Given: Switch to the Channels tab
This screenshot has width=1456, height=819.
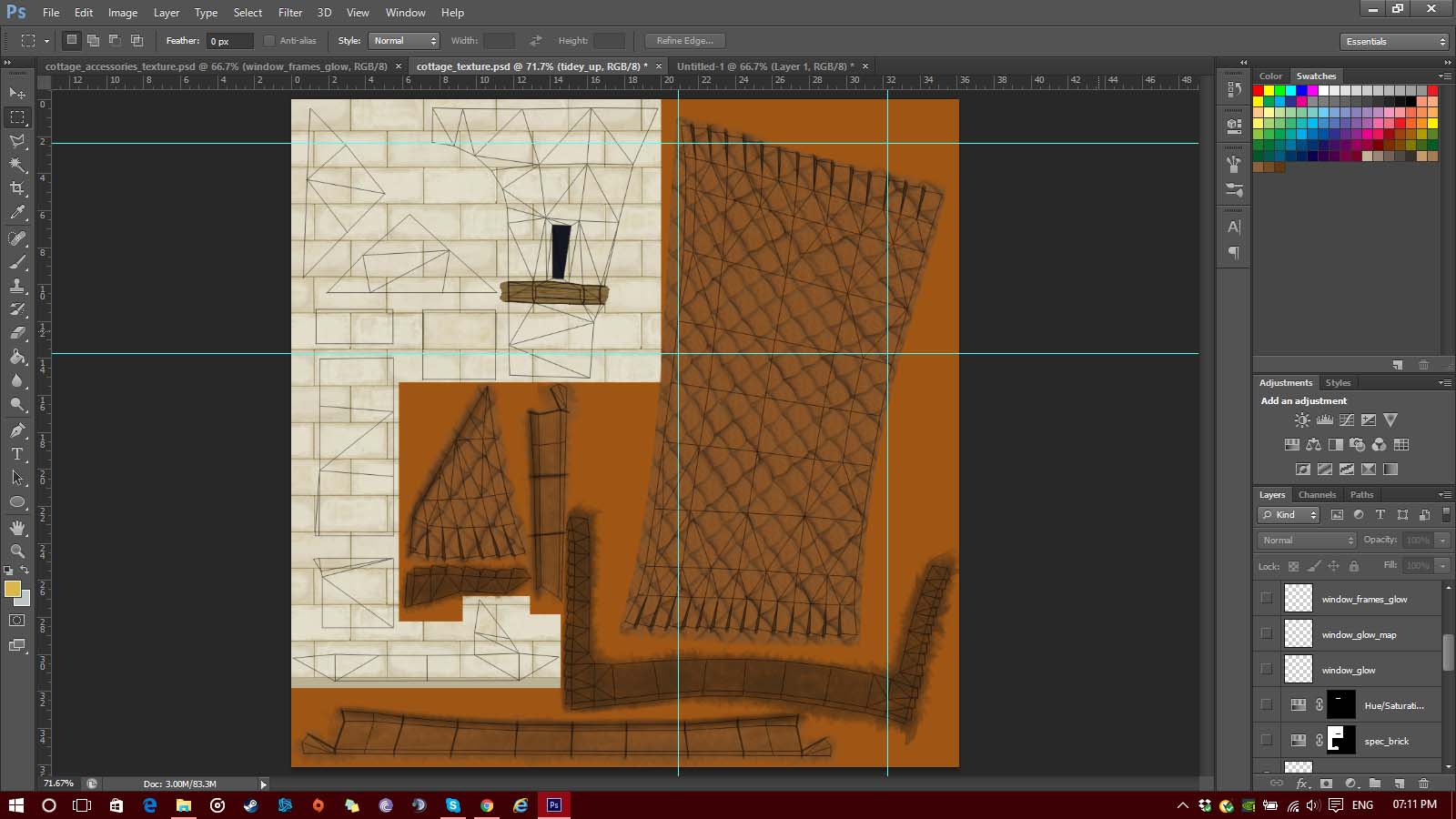Looking at the screenshot, I should click(x=1317, y=495).
